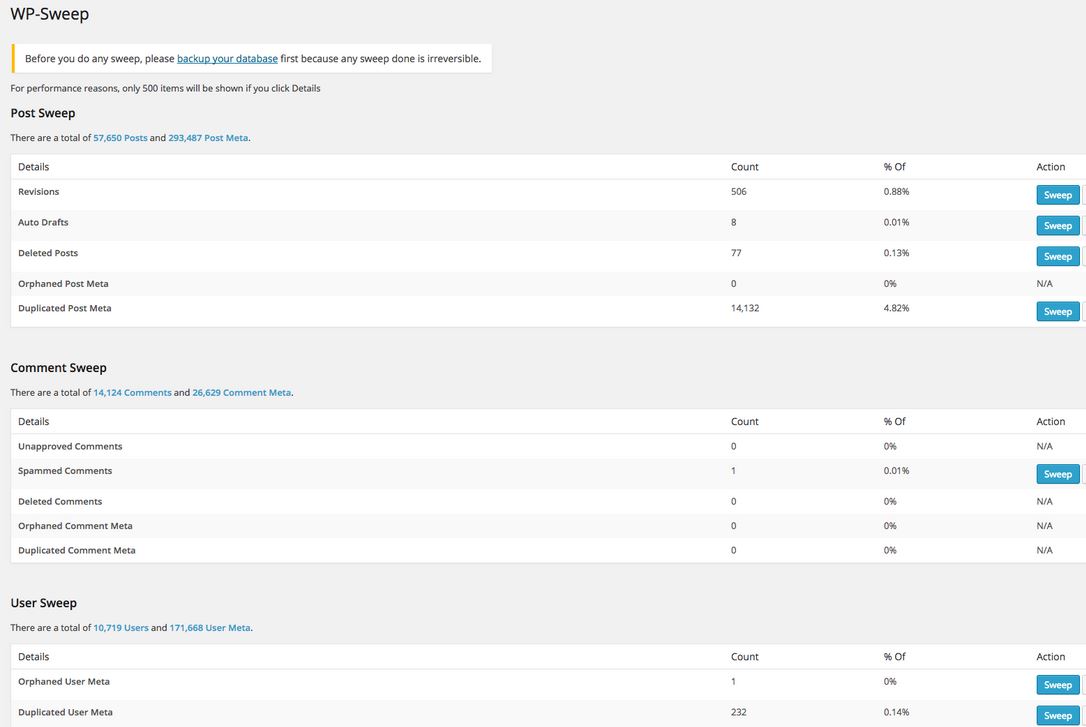Select the Deleted Posts row label

coord(48,253)
